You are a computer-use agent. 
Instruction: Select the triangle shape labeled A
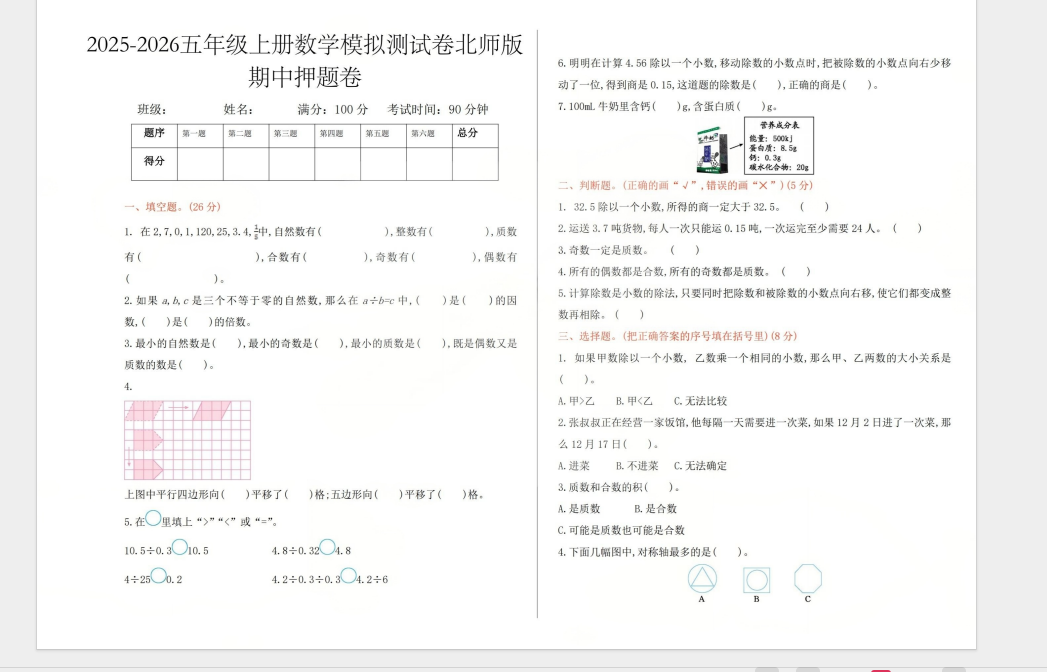[x=701, y=578]
